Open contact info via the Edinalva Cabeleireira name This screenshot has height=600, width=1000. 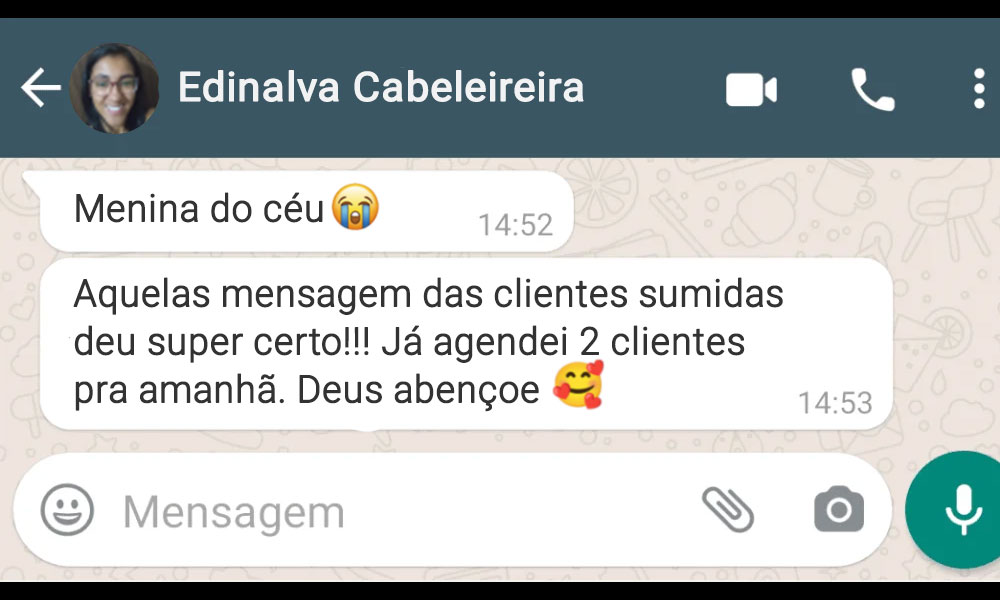click(381, 87)
